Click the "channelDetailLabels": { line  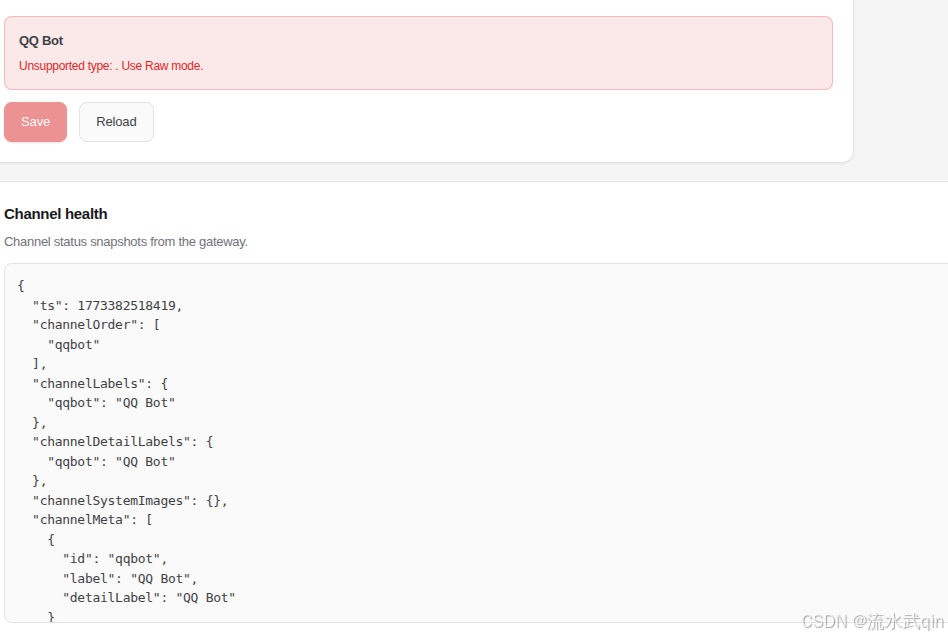[123, 442]
